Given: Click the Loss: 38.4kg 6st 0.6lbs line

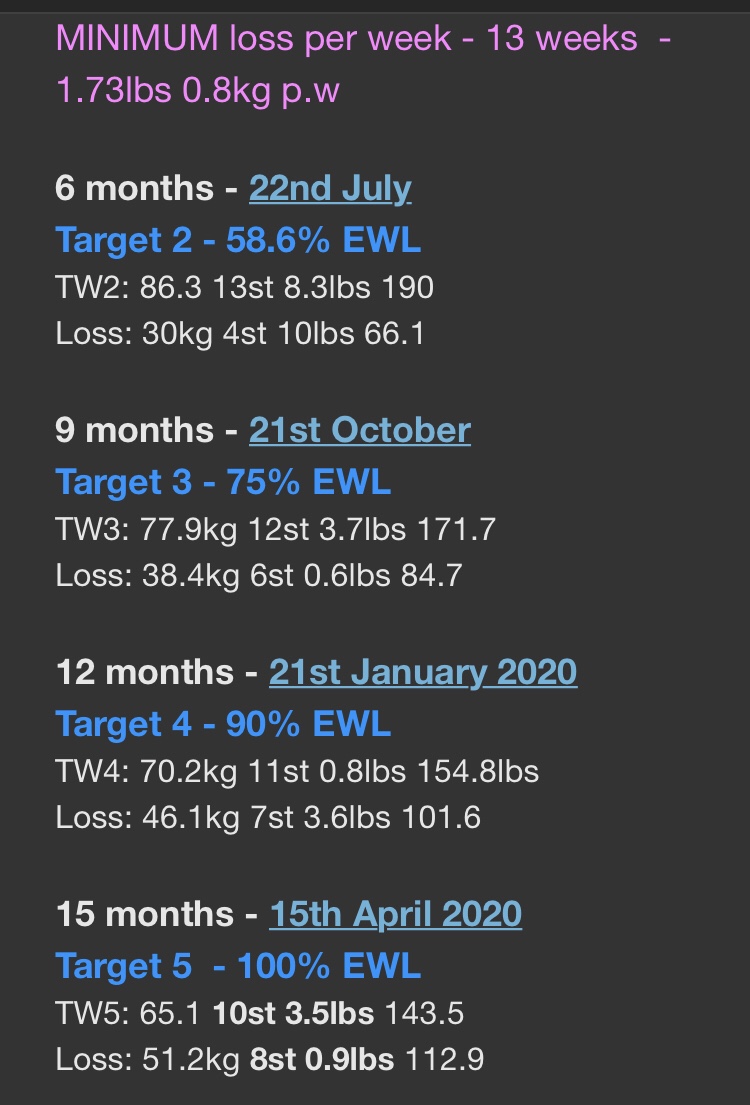Looking at the screenshot, I should pyautogui.click(x=259, y=576).
